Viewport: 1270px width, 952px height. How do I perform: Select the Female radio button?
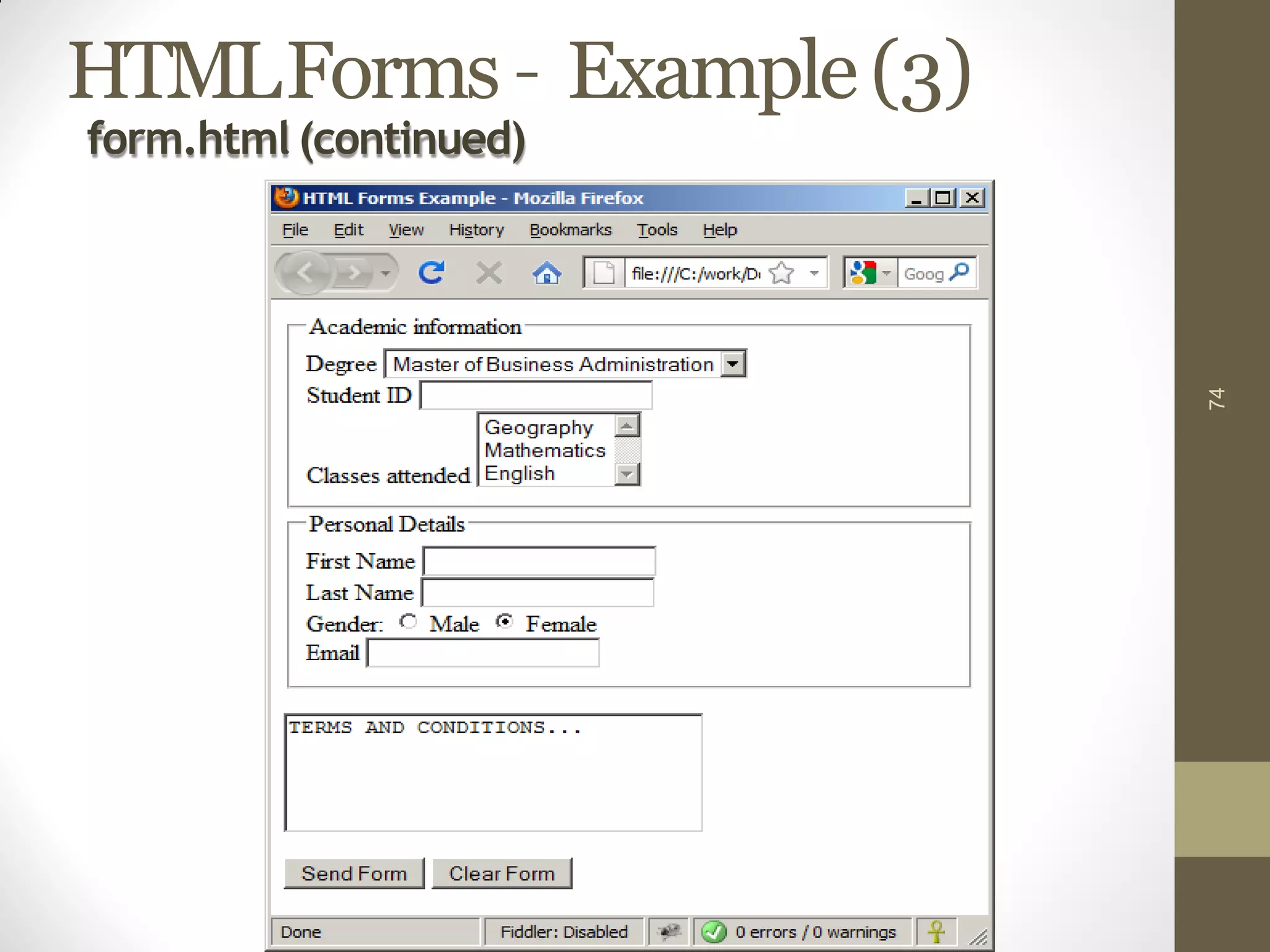505,621
